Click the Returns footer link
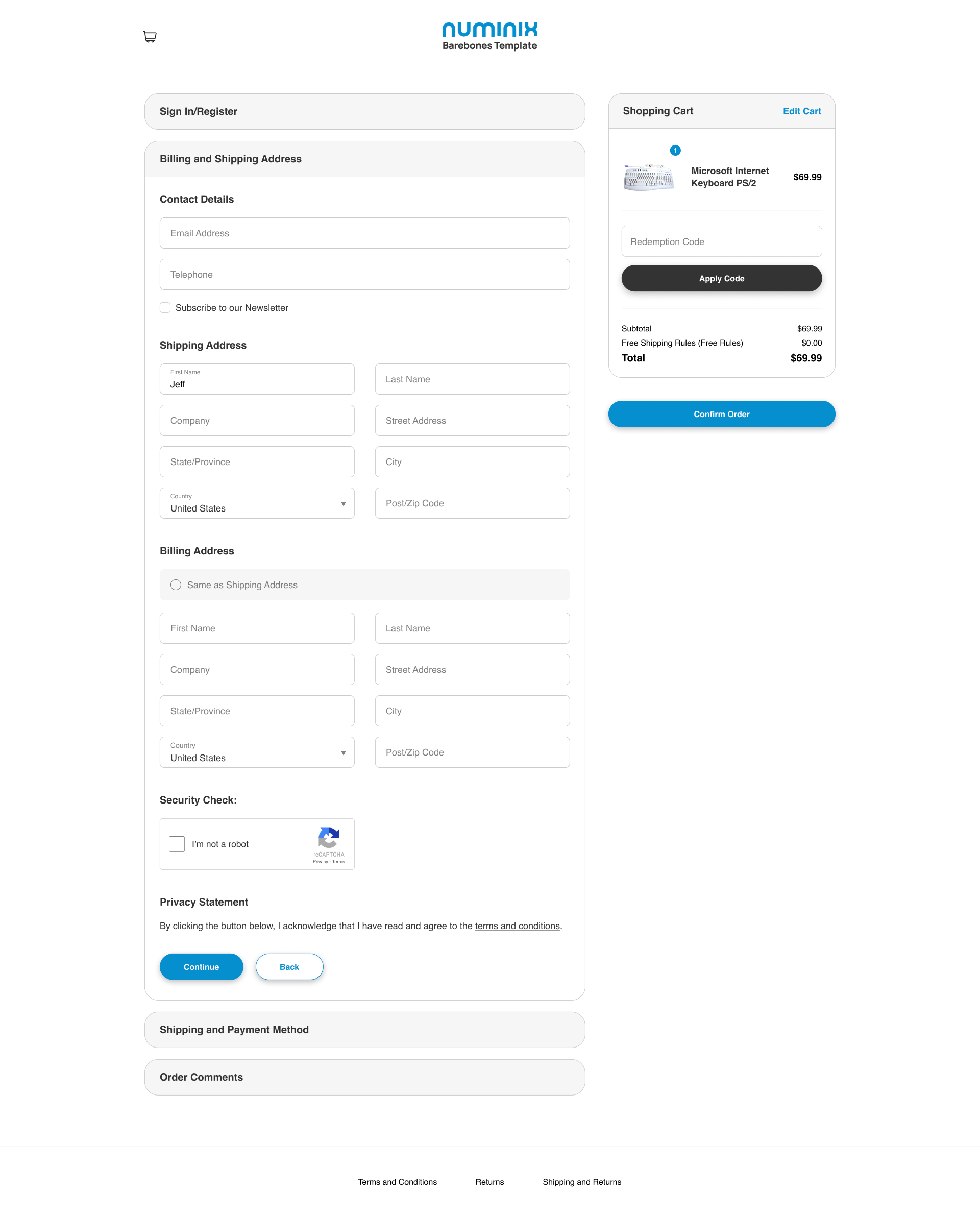980x1217 pixels. [x=489, y=1181]
